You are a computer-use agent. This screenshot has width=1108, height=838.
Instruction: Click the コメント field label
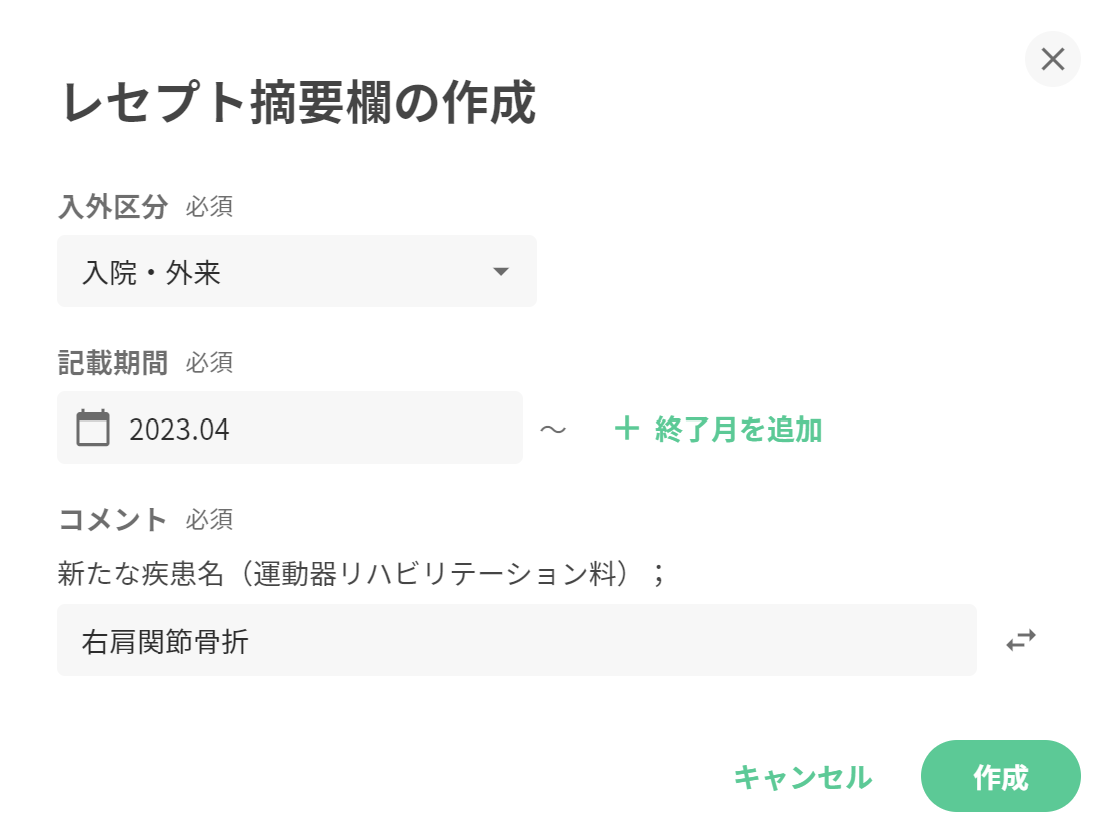(113, 519)
